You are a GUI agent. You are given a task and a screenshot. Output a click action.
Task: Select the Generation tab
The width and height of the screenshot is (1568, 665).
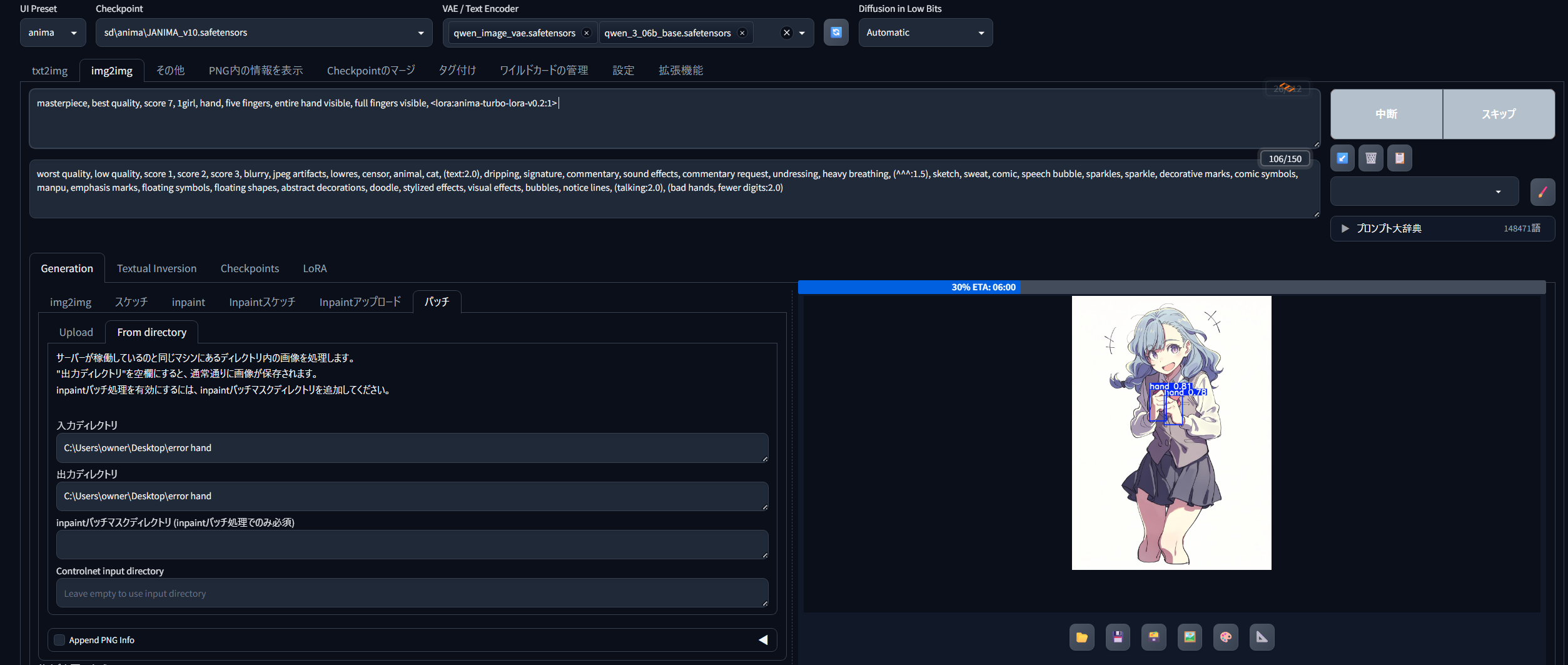(67, 268)
